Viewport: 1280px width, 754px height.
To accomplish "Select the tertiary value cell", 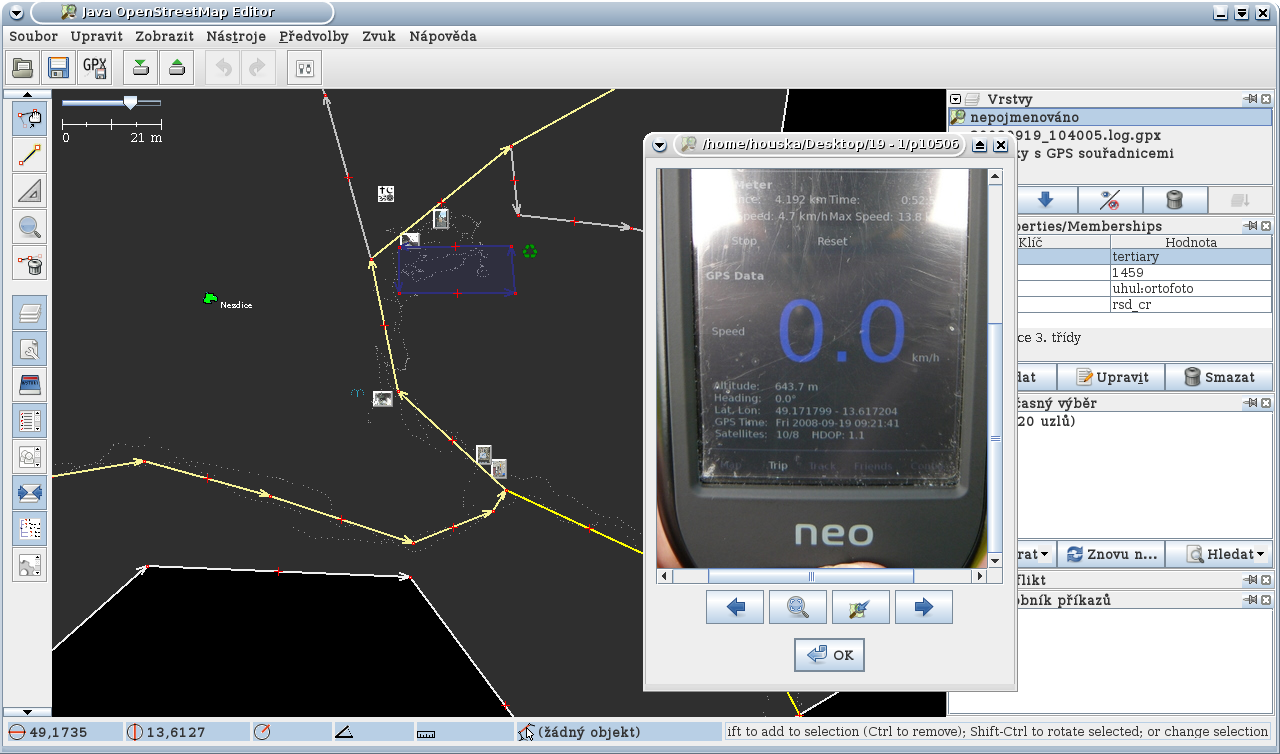I will click(1190, 257).
